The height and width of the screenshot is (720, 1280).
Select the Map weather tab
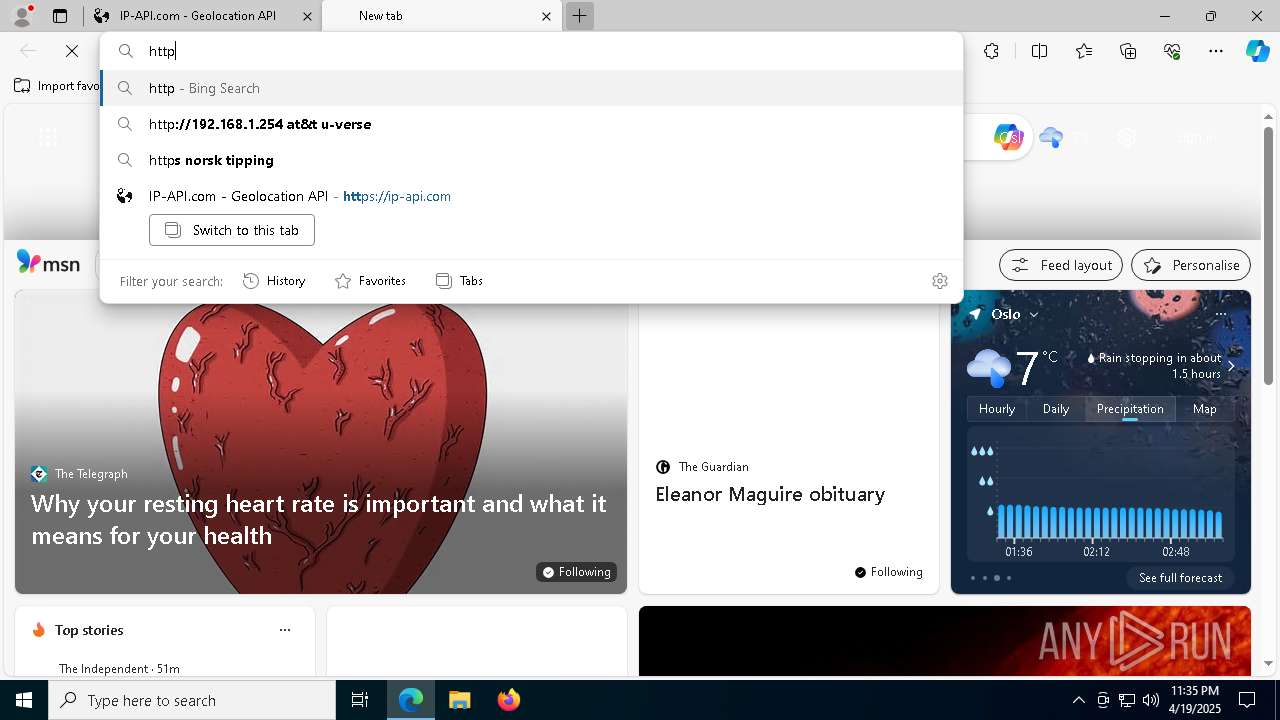pos(1204,409)
